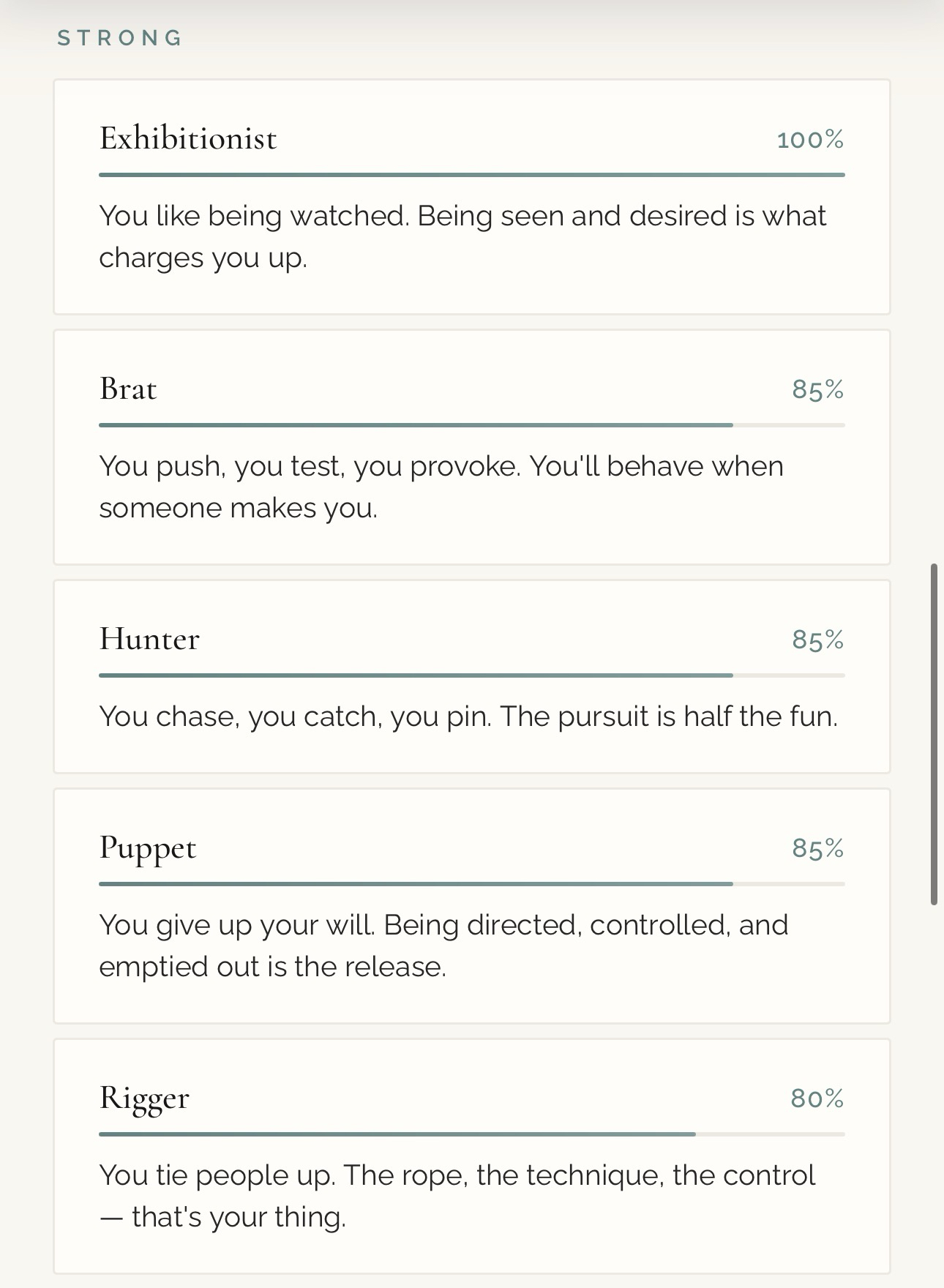Image resolution: width=944 pixels, height=1288 pixels.
Task: Select the Rigger result title
Action: (x=144, y=1098)
